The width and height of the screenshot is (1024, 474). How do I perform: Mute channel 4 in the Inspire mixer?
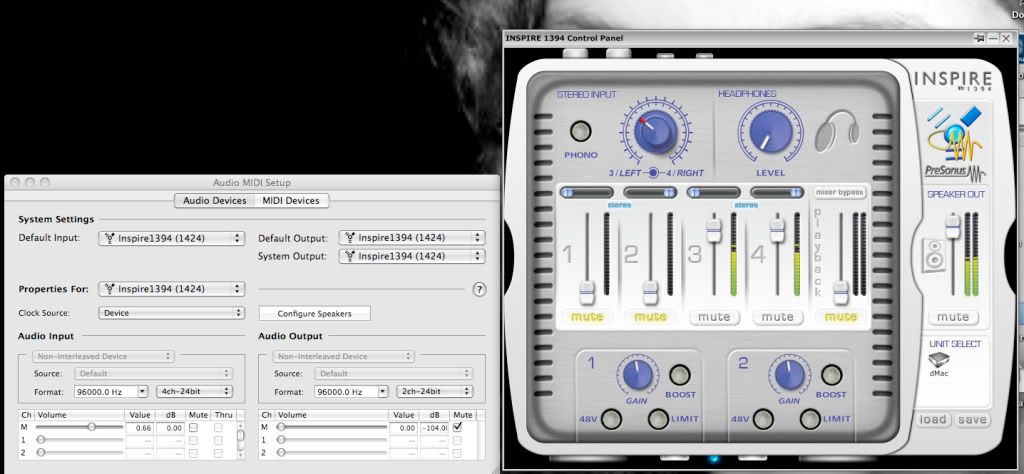(778, 317)
